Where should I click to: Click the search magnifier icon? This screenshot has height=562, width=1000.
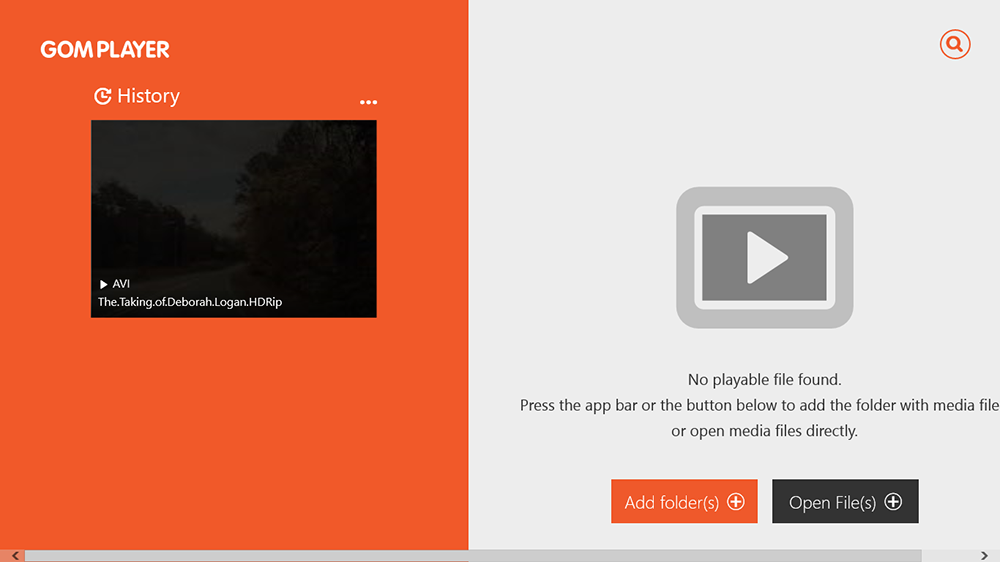point(955,44)
